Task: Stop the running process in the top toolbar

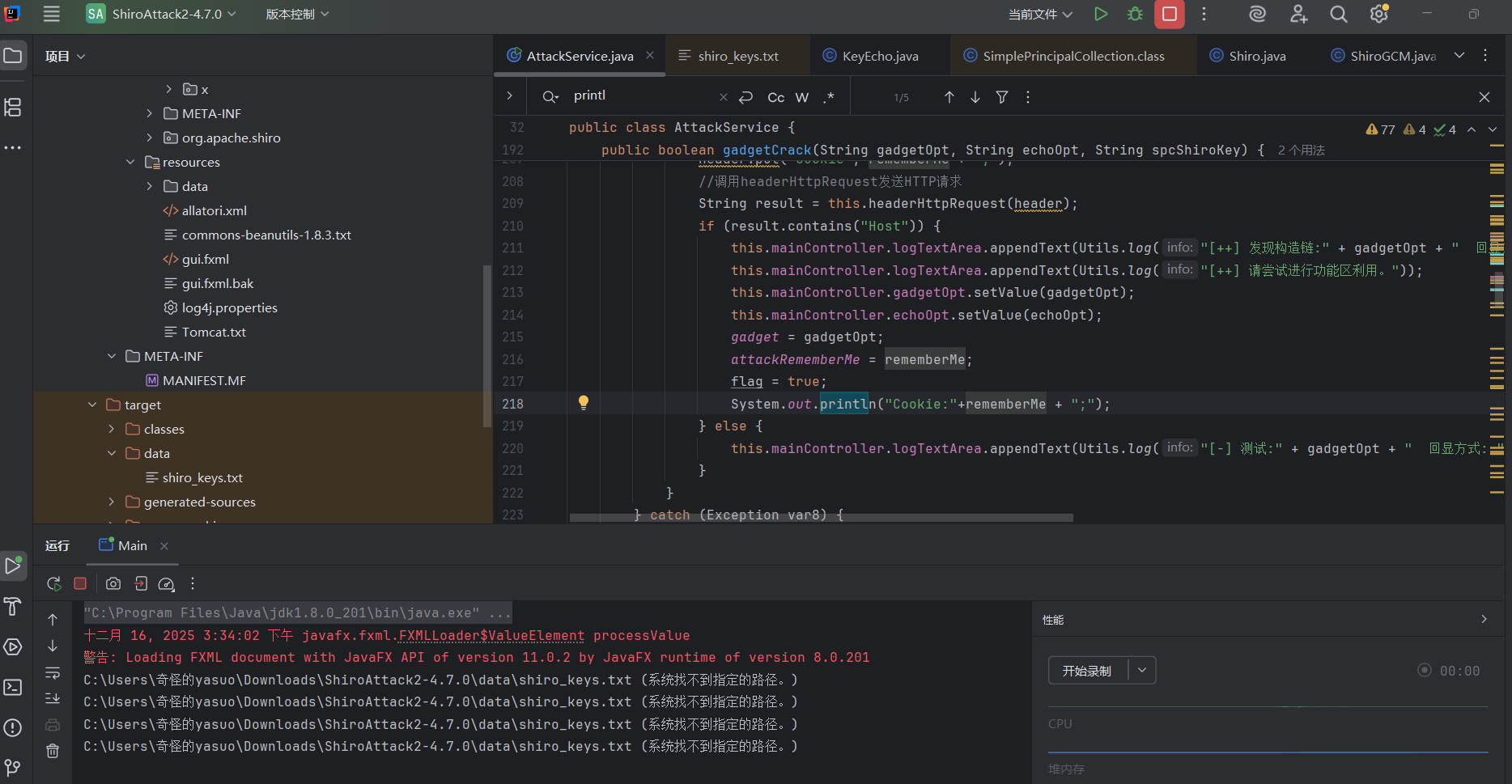Action: tap(1169, 14)
